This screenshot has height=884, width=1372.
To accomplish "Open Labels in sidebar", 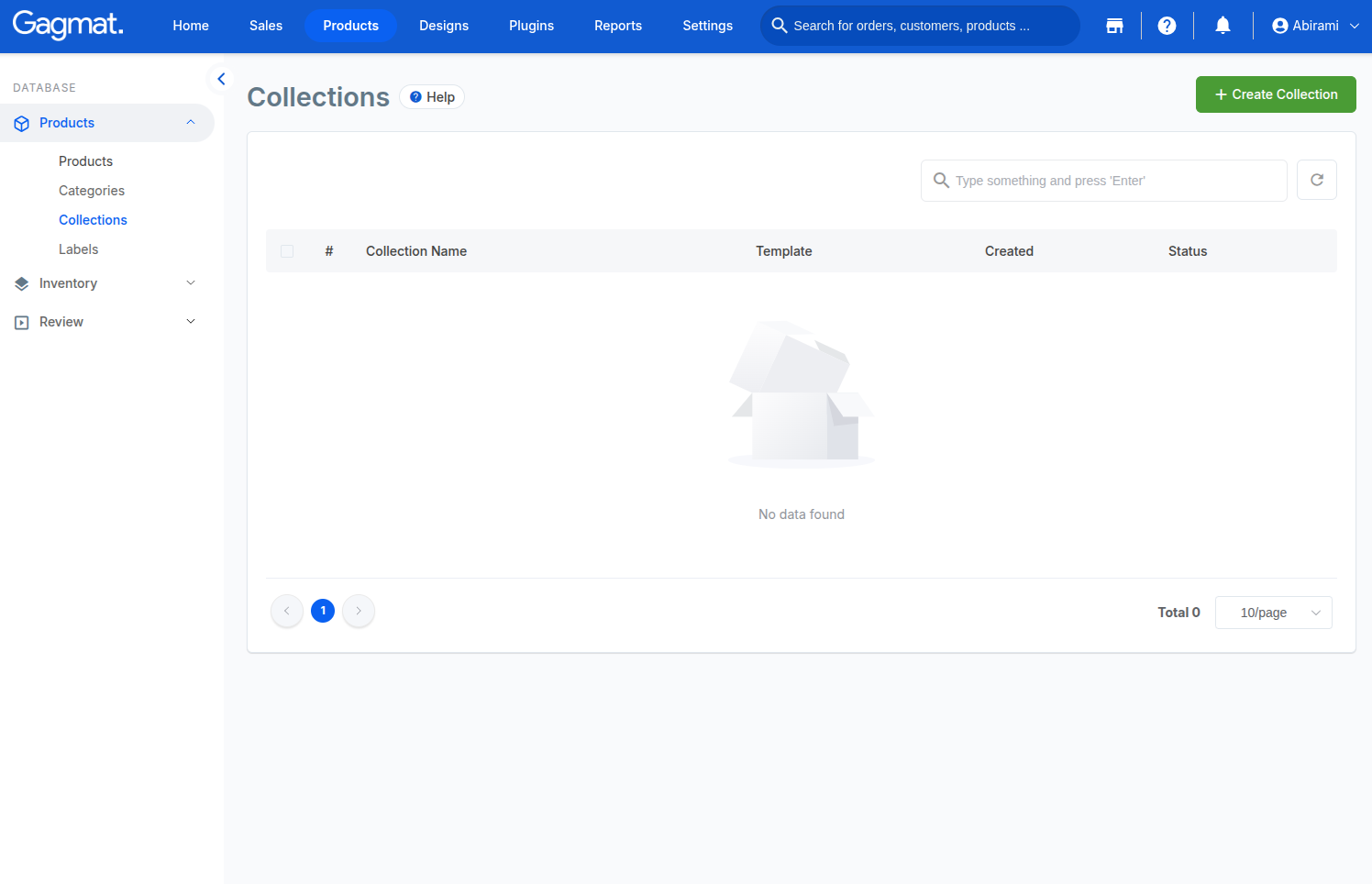I will pyautogui.click(x=78, y=249).
